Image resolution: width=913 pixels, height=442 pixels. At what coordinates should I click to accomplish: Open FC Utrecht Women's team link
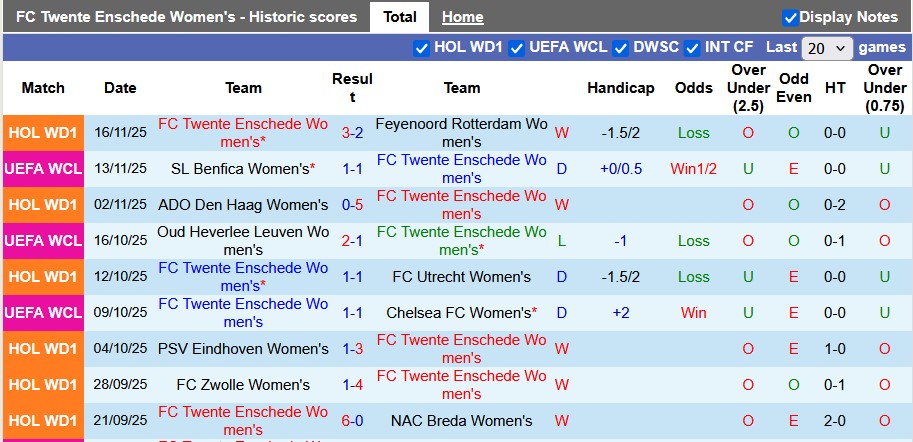(x=461, y=277)
